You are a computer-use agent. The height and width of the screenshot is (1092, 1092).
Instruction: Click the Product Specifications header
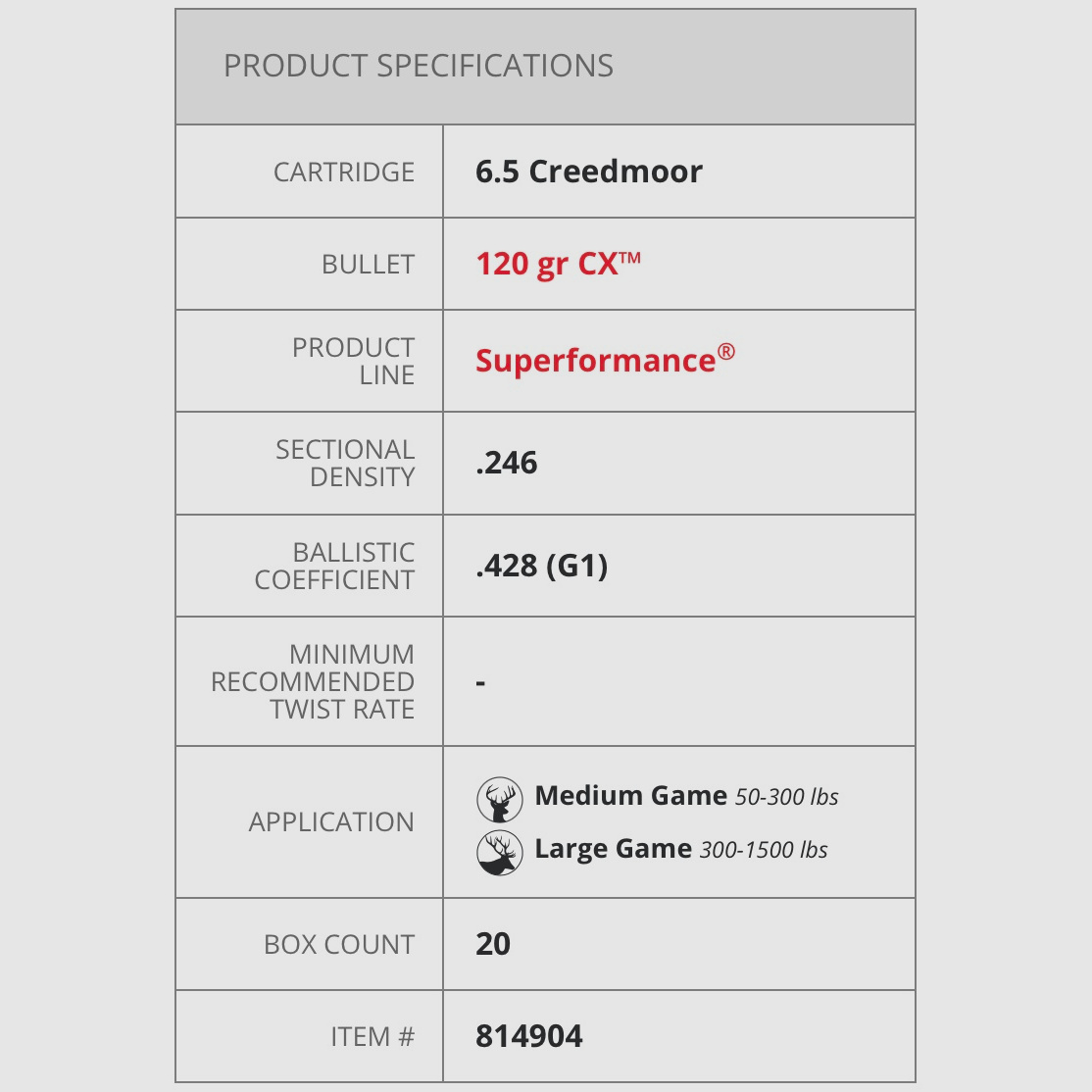419,67
